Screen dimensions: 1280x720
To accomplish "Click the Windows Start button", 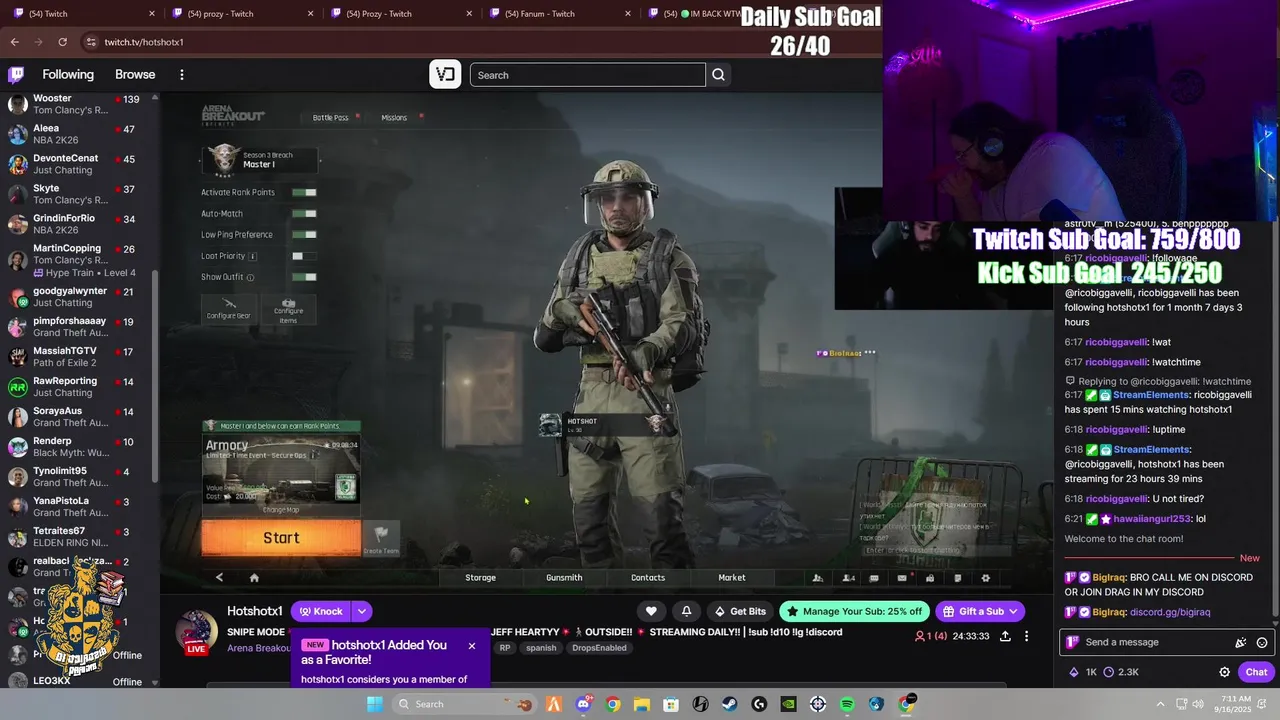I will click(374, 704).
